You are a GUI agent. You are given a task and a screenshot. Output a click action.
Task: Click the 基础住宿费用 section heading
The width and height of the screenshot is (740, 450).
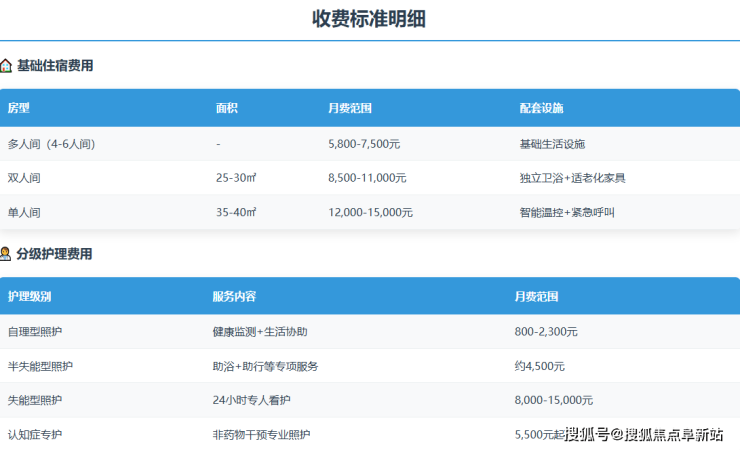[x=55, y=66]
